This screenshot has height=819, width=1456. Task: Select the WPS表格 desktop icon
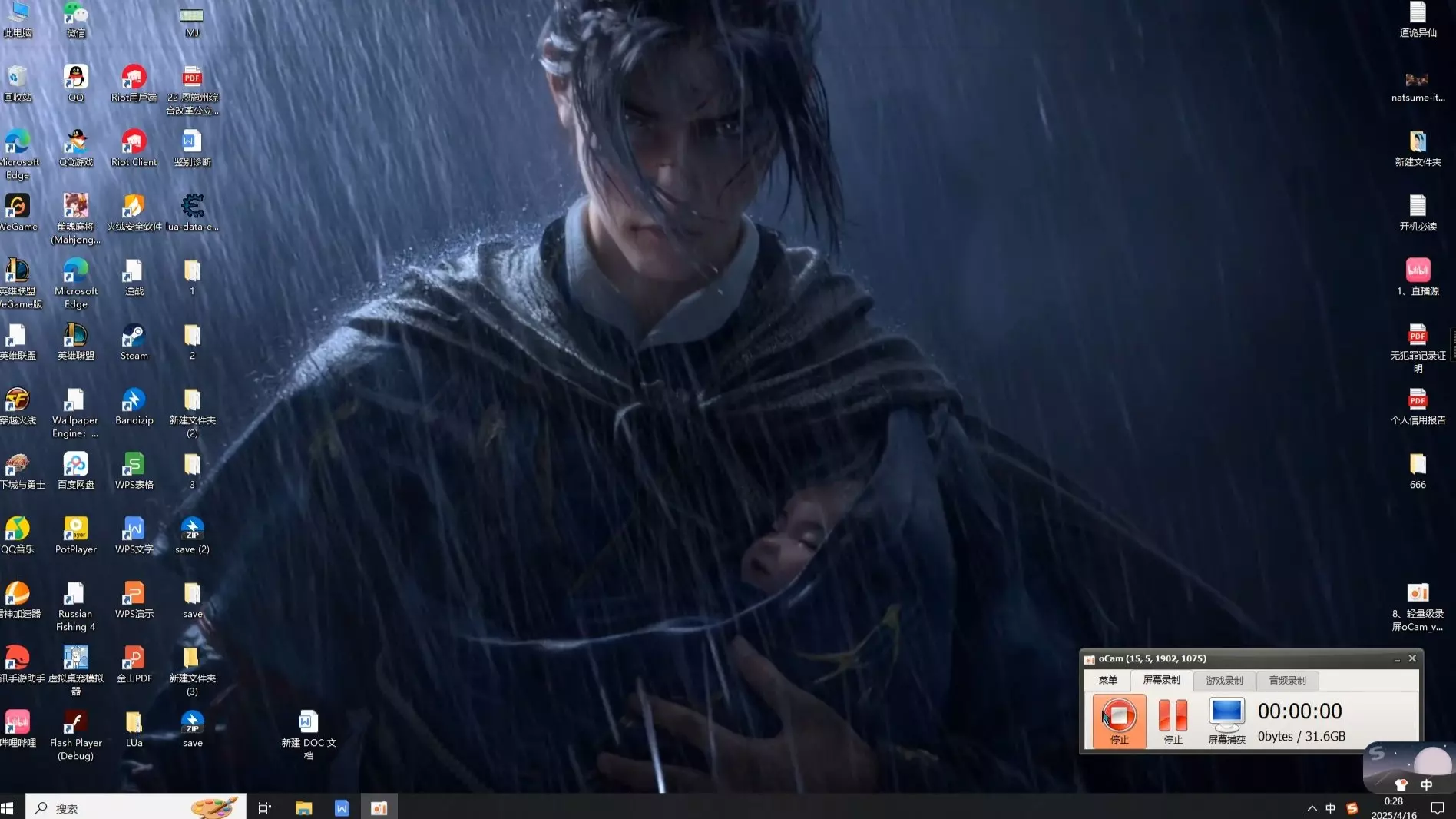(x=134, y=471)
